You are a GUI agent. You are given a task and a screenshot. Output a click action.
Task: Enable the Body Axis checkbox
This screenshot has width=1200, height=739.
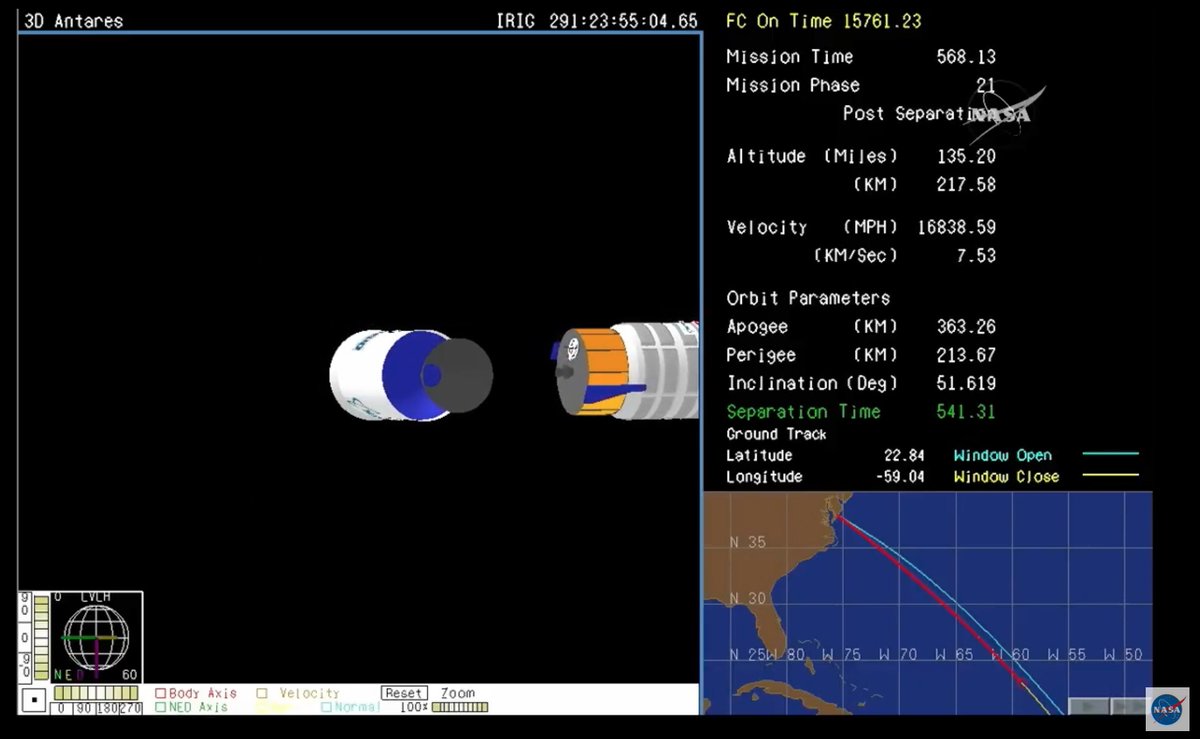pos(160,693)
